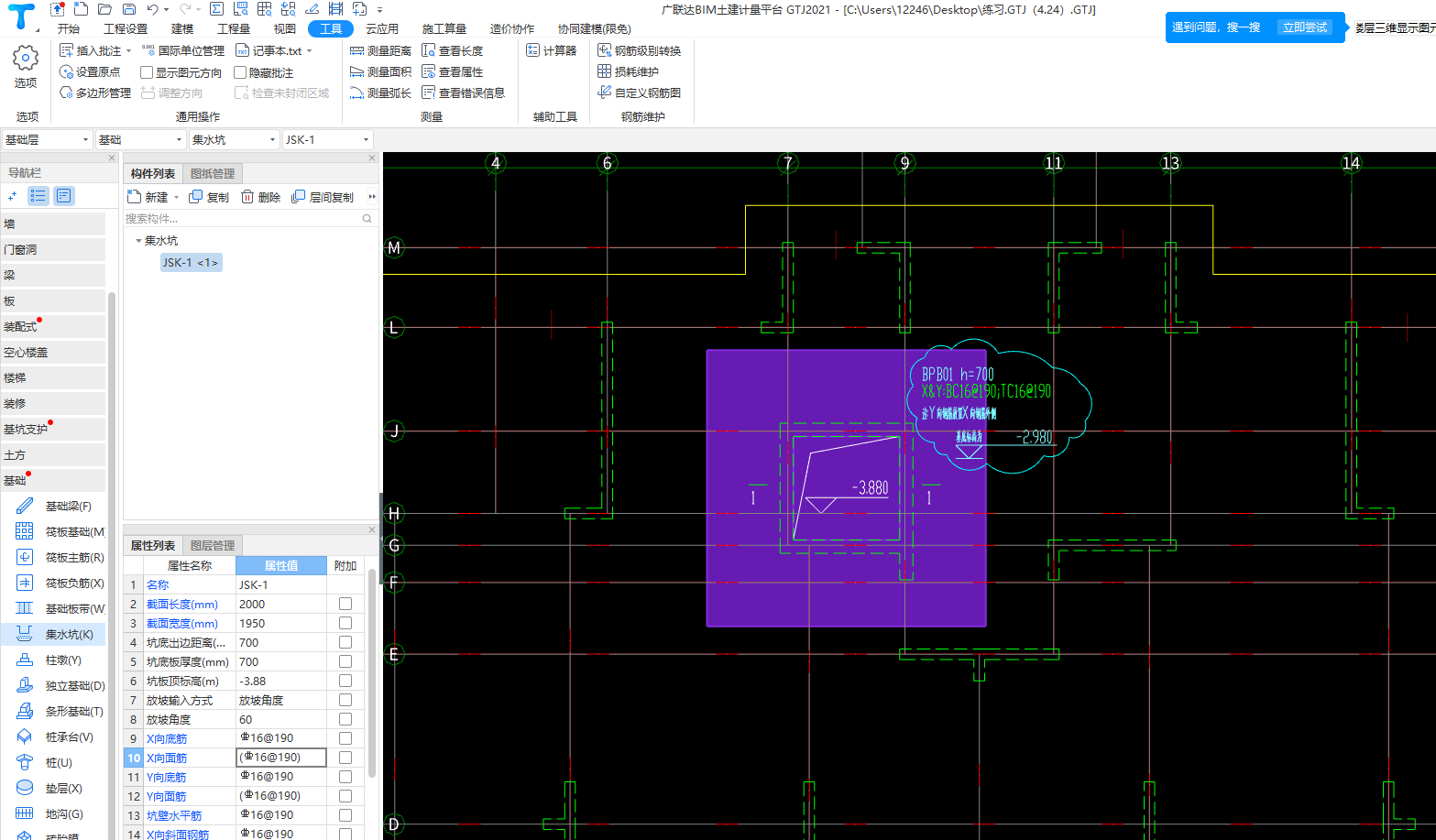Check the 附加 box for X向底筋 row
The image size is (1436, 840).
pos(345,738)
